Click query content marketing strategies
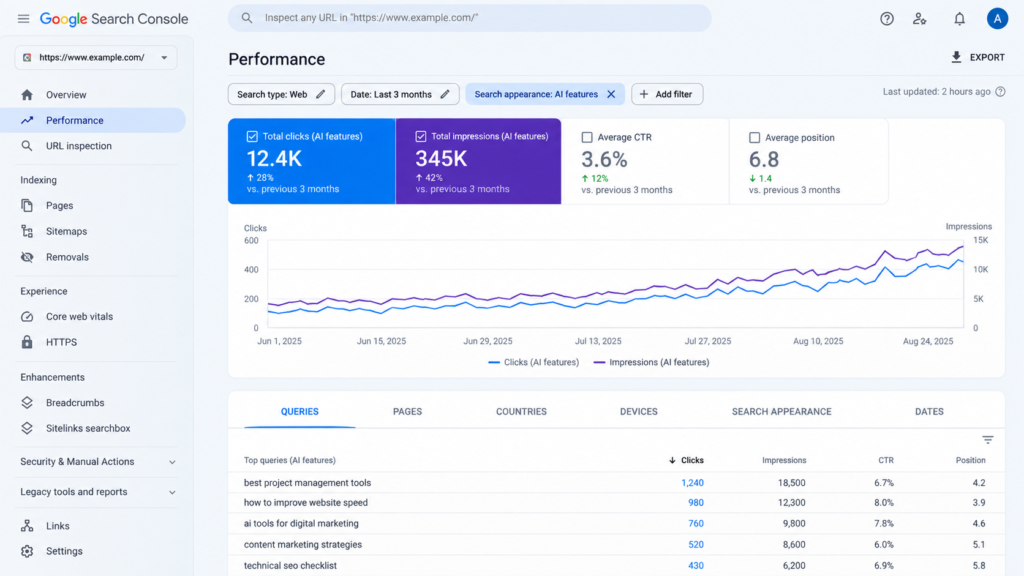The height and width of the screenshot is (576, 1024). (x=302, y=545)
